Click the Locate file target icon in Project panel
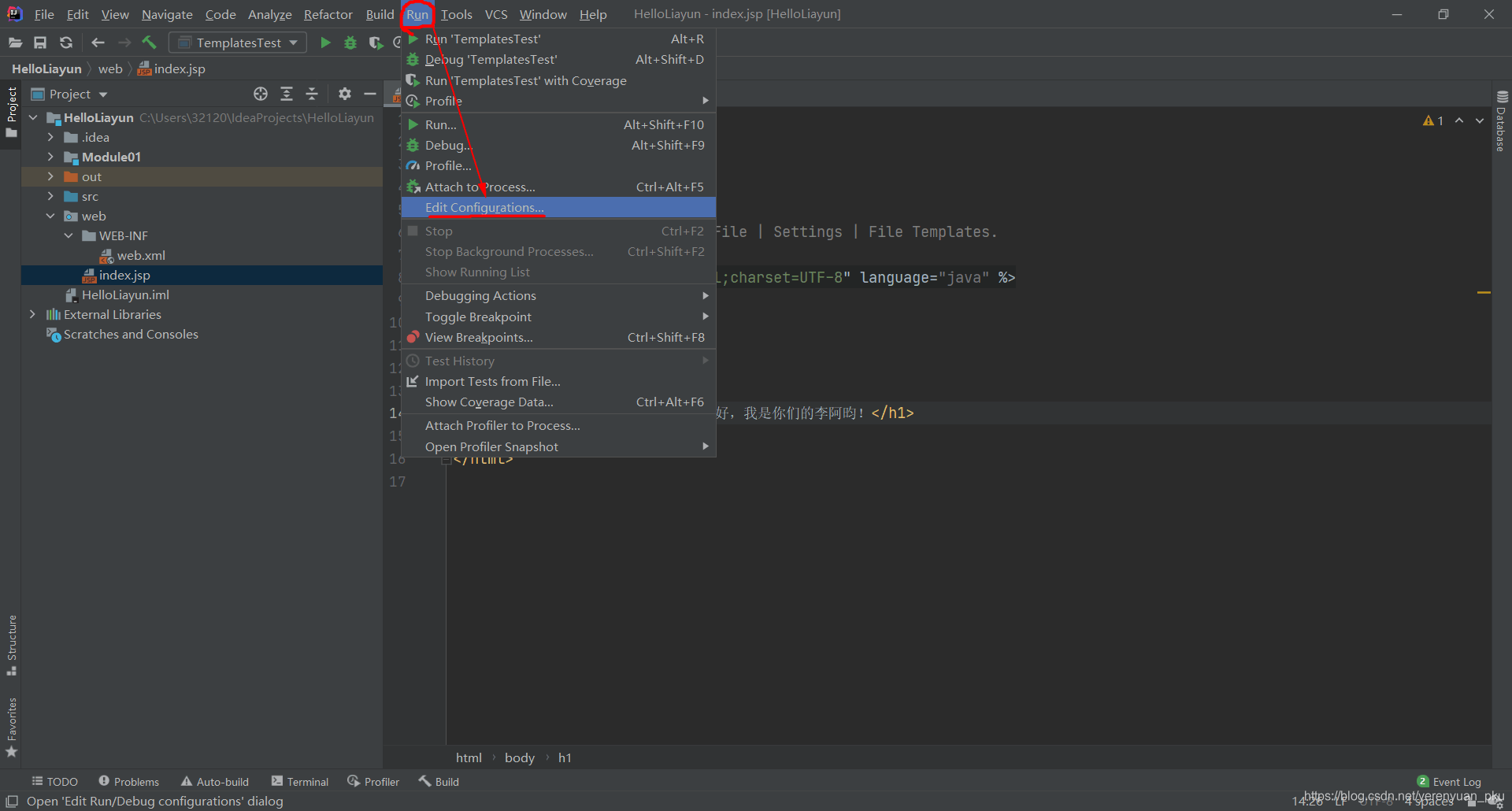The image size is (1512, 811). (x=261, y=94)
